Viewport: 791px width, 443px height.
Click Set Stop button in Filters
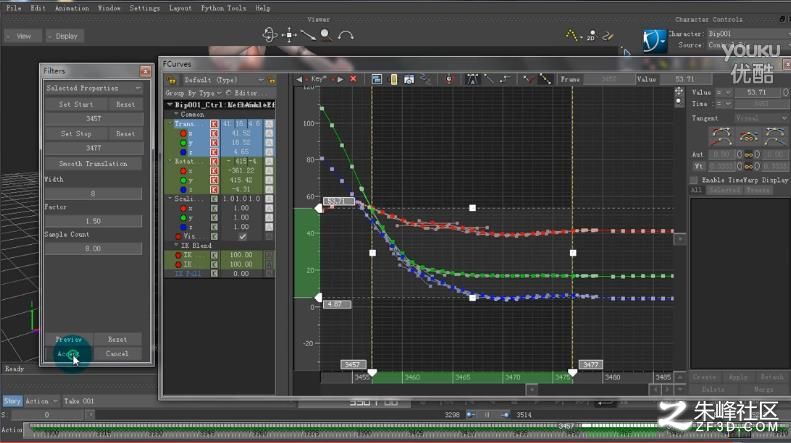(76, 134)
